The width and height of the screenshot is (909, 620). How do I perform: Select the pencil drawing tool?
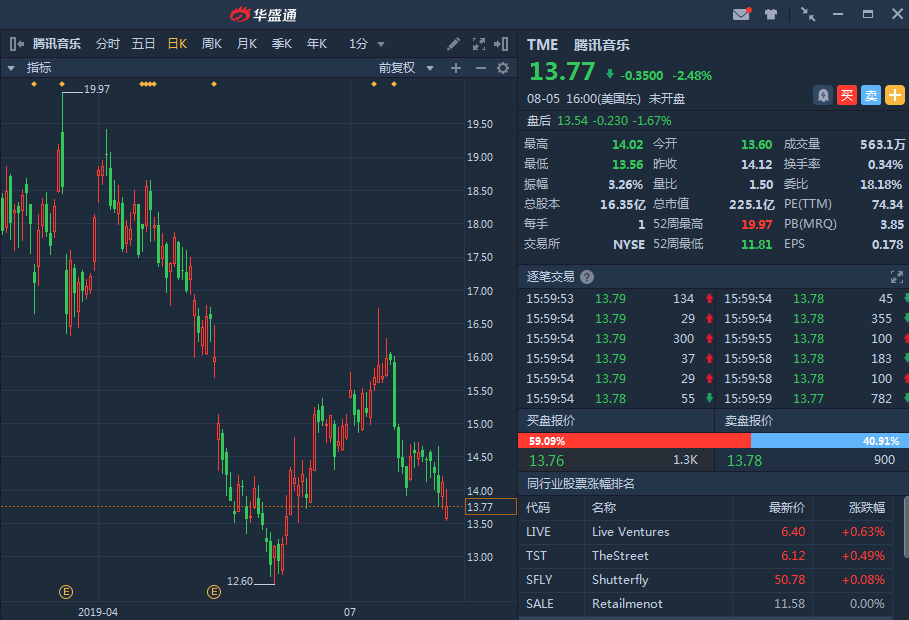[453, 44]
